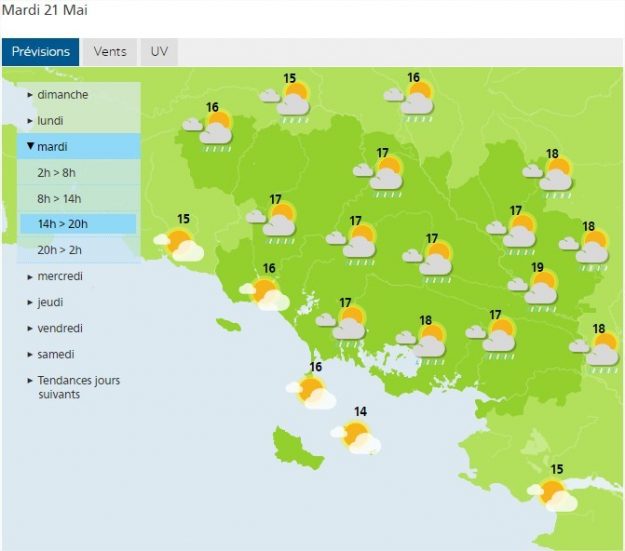Click the sunny-cloud icon labeled 16 above 14
This screenshot has width=625, height=551.
click(x=311, y=393)
